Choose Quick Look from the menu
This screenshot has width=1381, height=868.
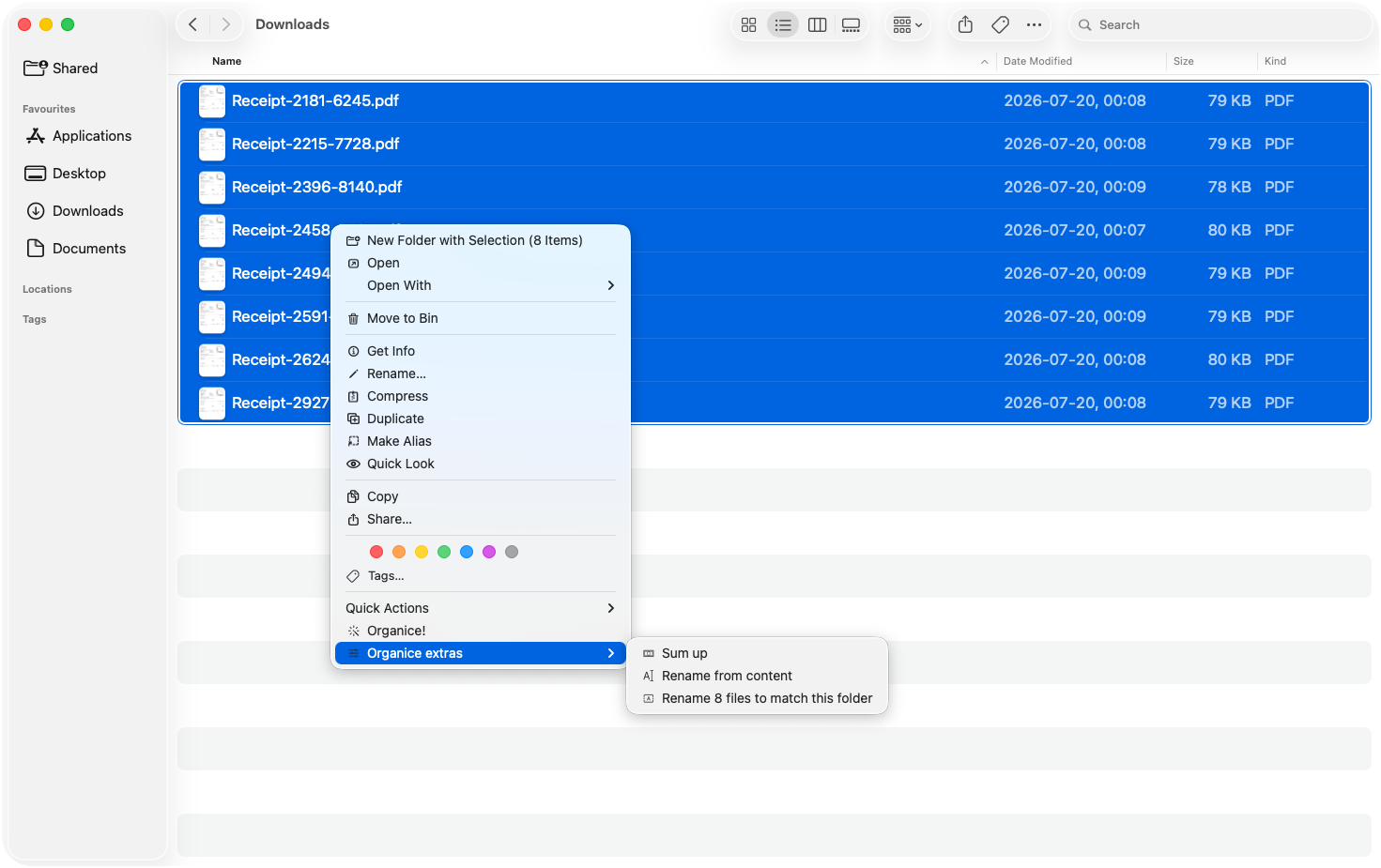(x=480, y=464)
